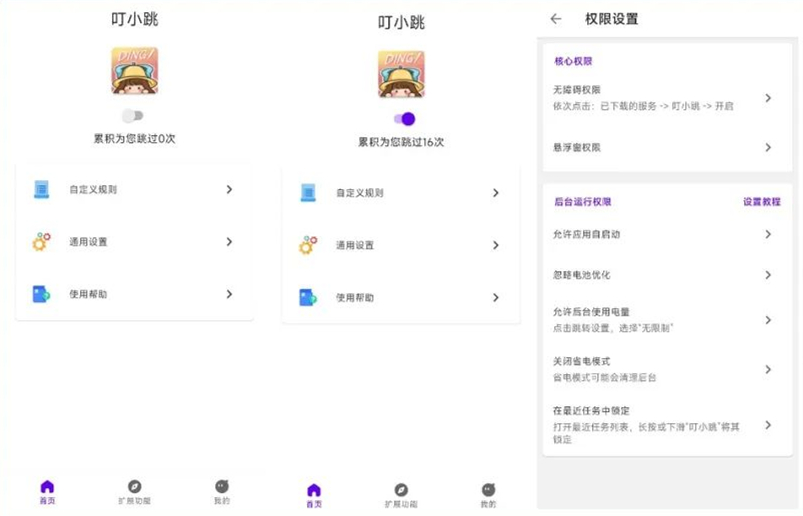This screenshot has height=516, width=803.
Task: Tap the 累积为您跳过0次 counter text
Action: pyautogui.click(x=135, y=139)
